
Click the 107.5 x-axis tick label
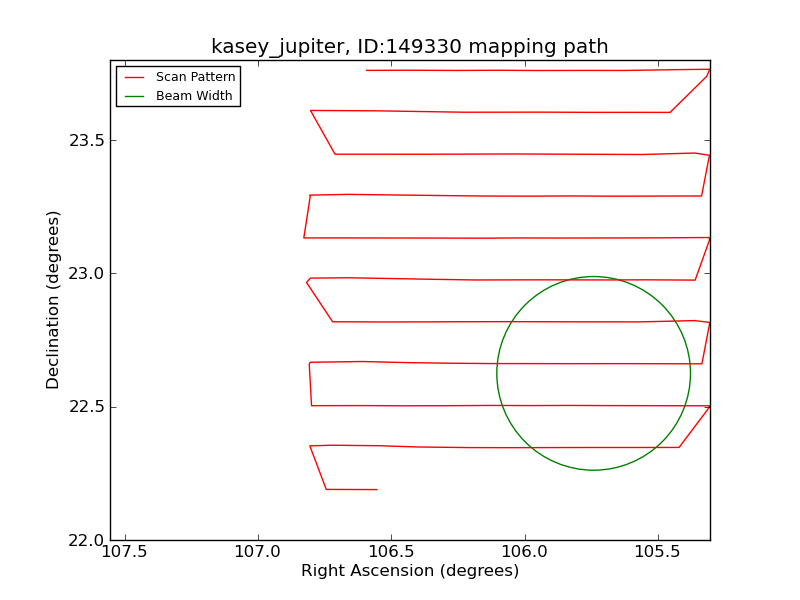coord(124,551)
